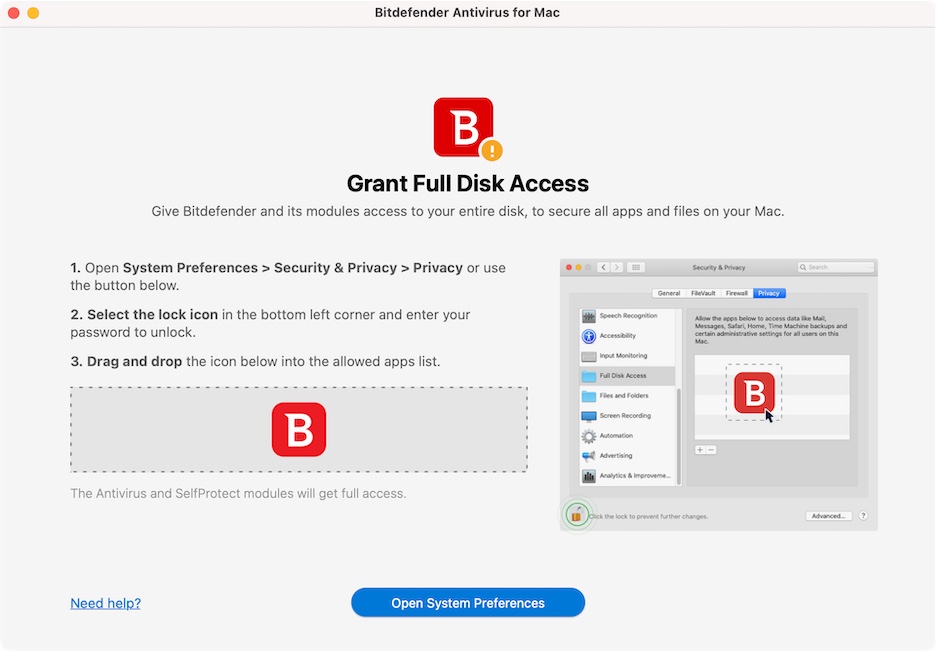Click the Antivirus and SelfProtect modules note
Viewport: 936px width, 651px height.
coord(238,493)
